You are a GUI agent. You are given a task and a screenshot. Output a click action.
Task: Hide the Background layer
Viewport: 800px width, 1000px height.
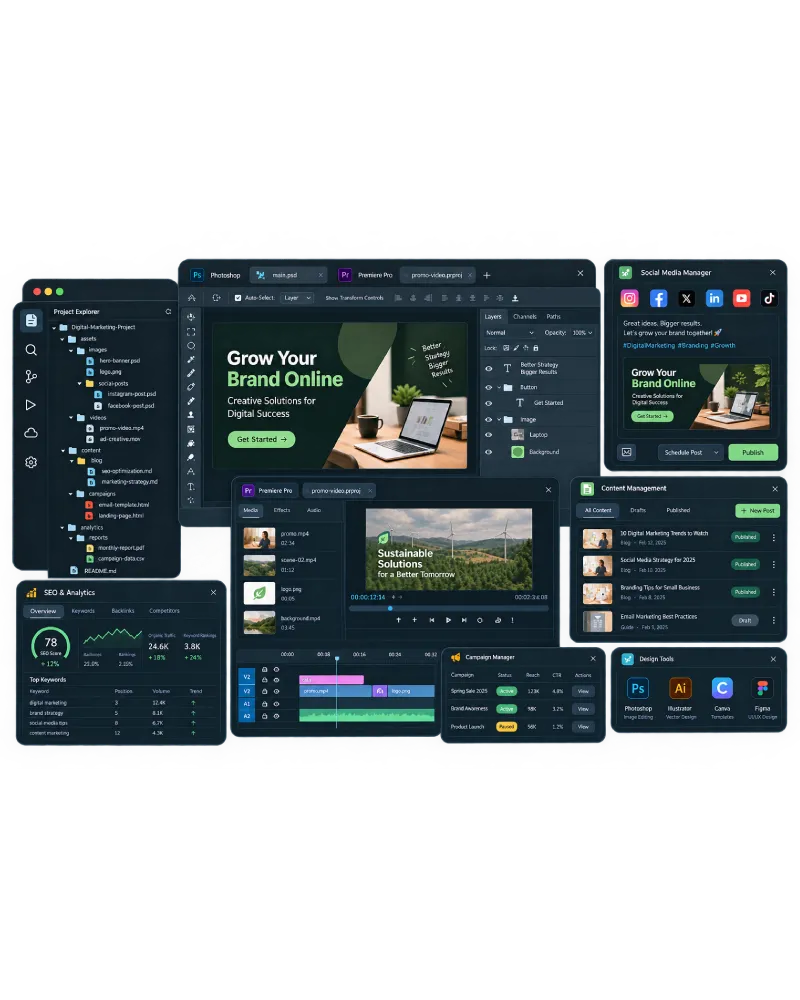[489, 452]
